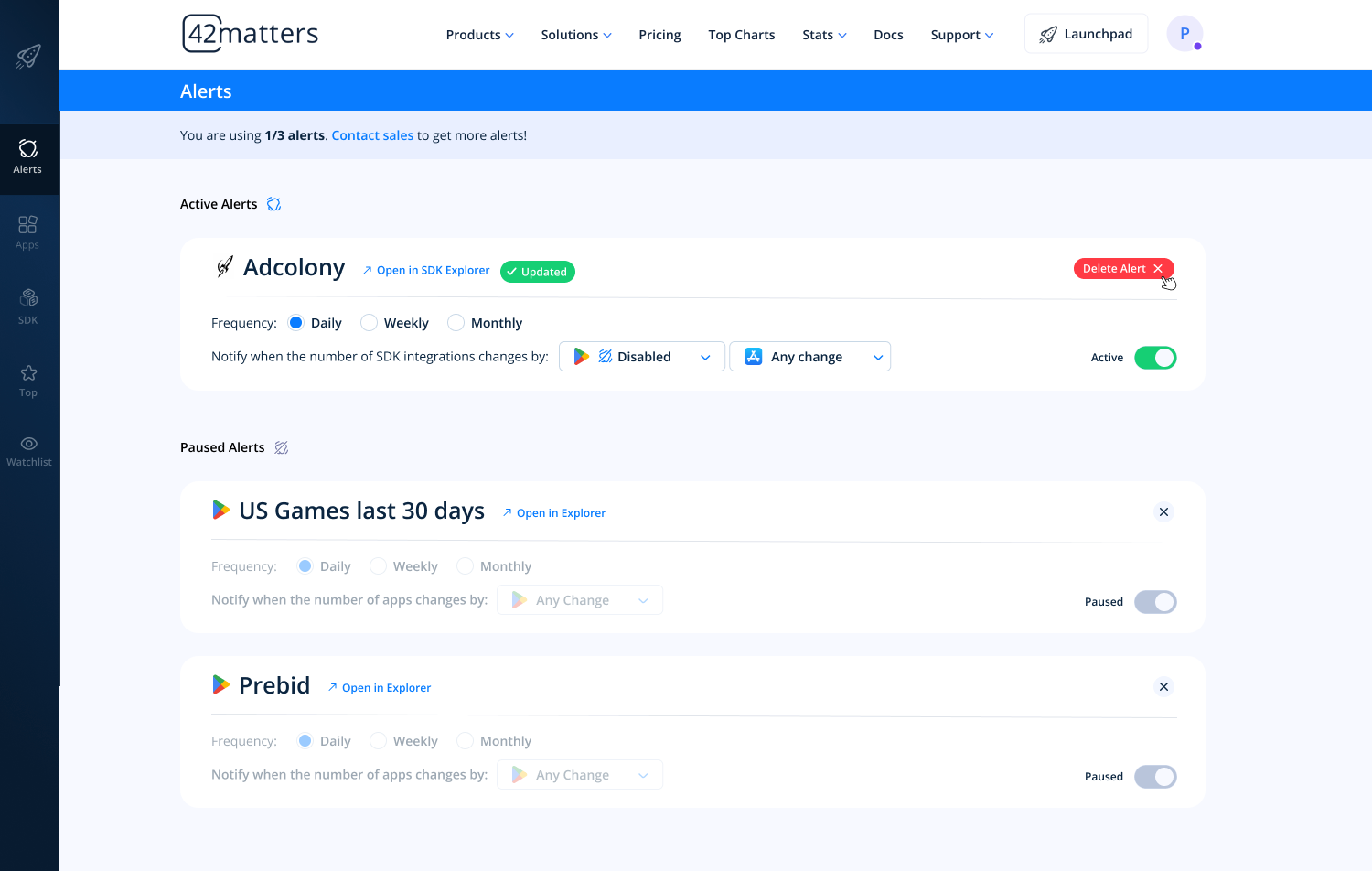Click the Launchpad button

pos(1087,34)
